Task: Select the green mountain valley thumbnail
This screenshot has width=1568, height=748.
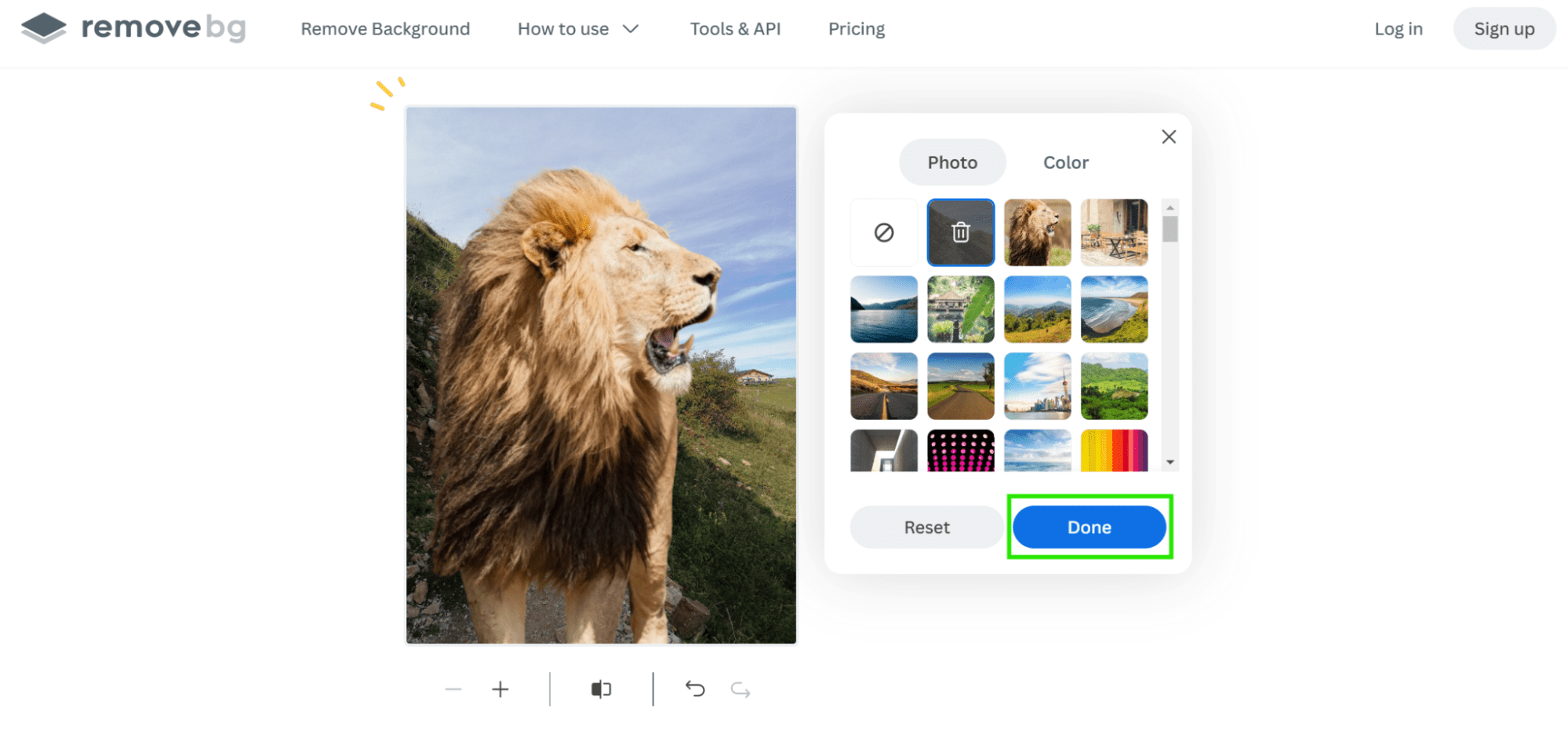Action: point(1037,309)
